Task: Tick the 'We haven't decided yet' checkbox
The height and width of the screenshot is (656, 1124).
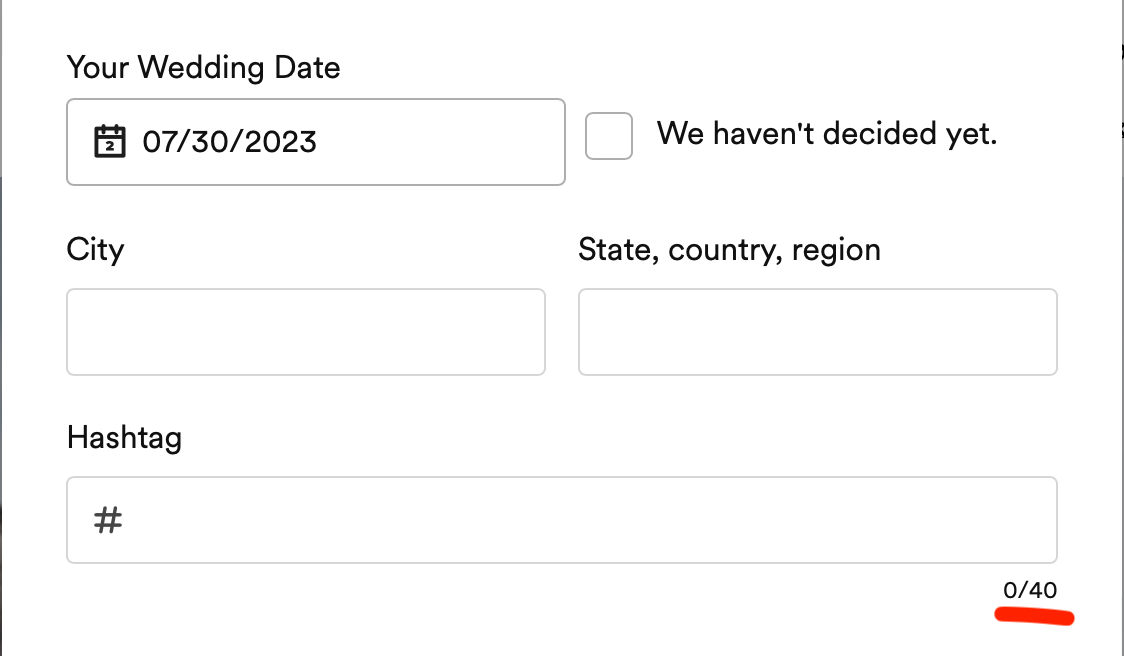Action: click(609, 136)
